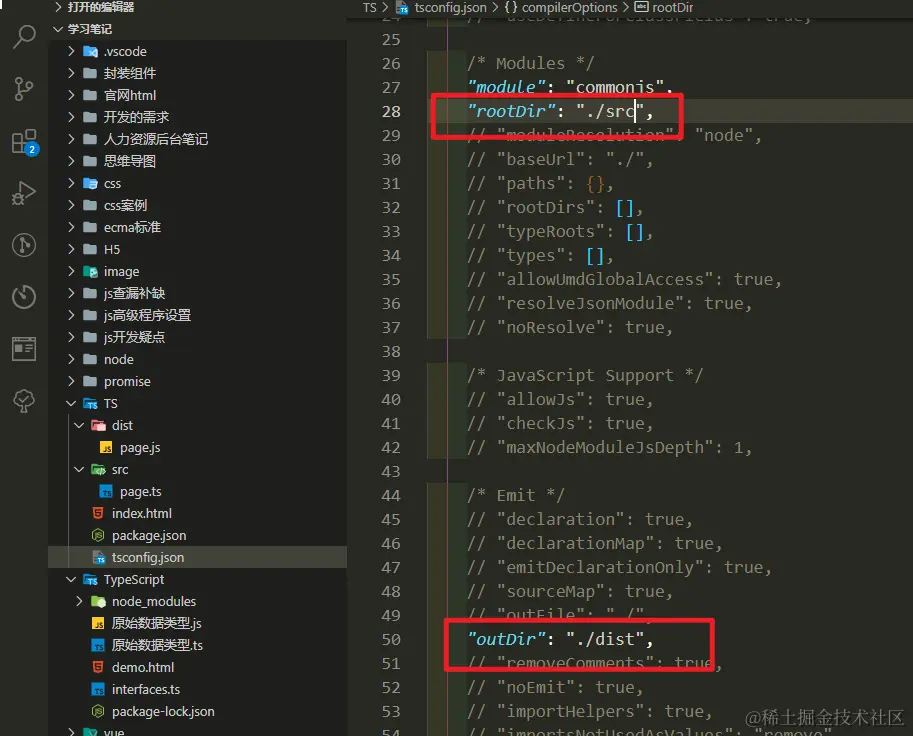
Task: Click tsconfig.json in the breadcrumb
Action: click(450, 8)
